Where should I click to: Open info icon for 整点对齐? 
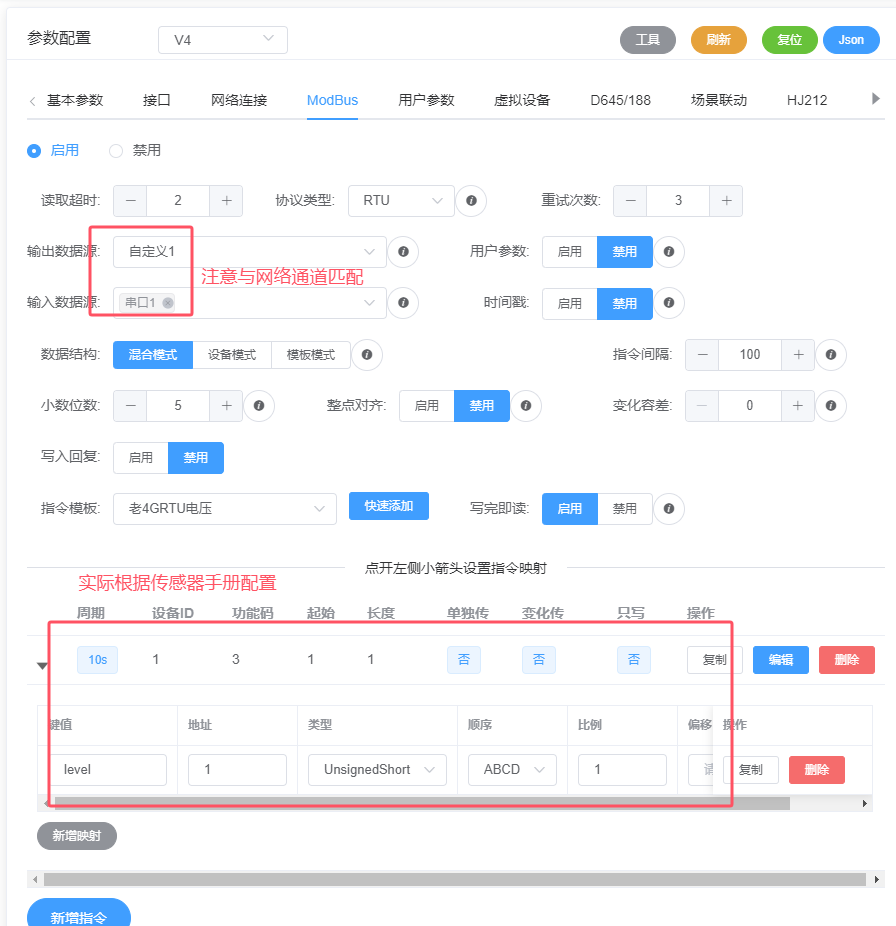pos(526,406)
